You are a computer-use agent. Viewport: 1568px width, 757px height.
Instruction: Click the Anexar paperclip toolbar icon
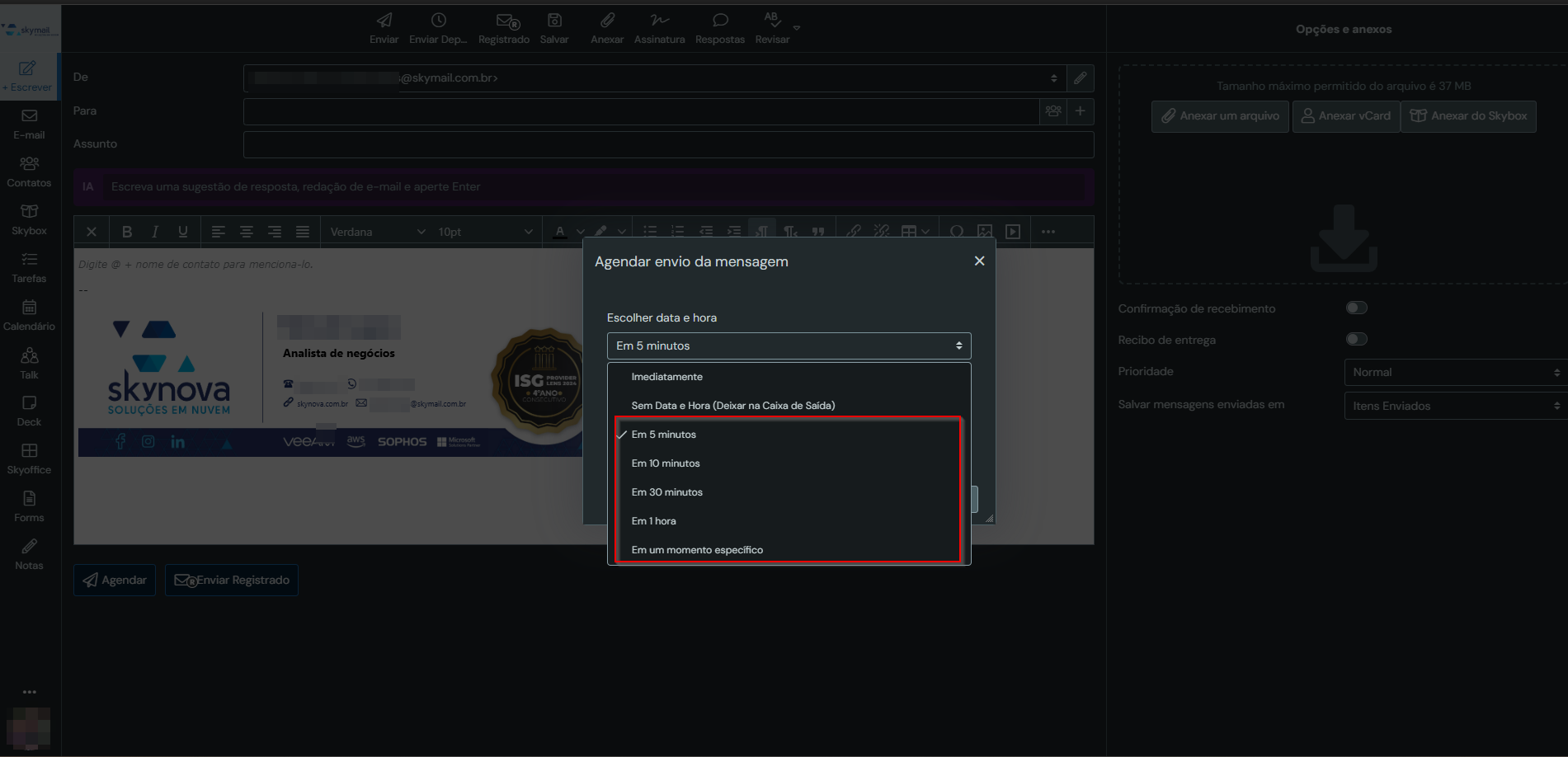tap(606, 27)
